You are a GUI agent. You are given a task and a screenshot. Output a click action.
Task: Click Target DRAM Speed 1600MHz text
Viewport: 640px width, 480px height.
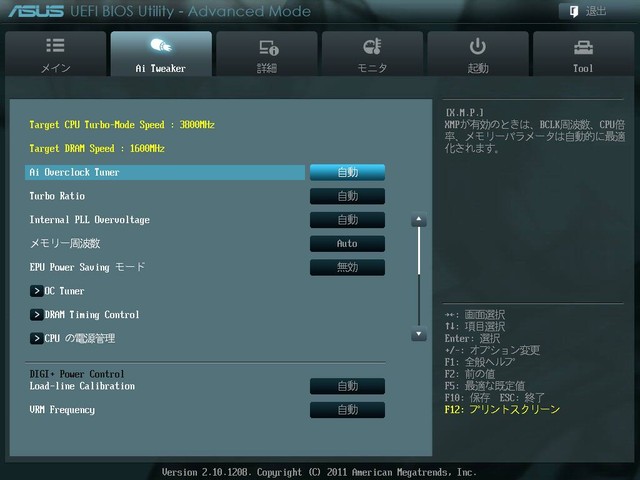(97, 148)
